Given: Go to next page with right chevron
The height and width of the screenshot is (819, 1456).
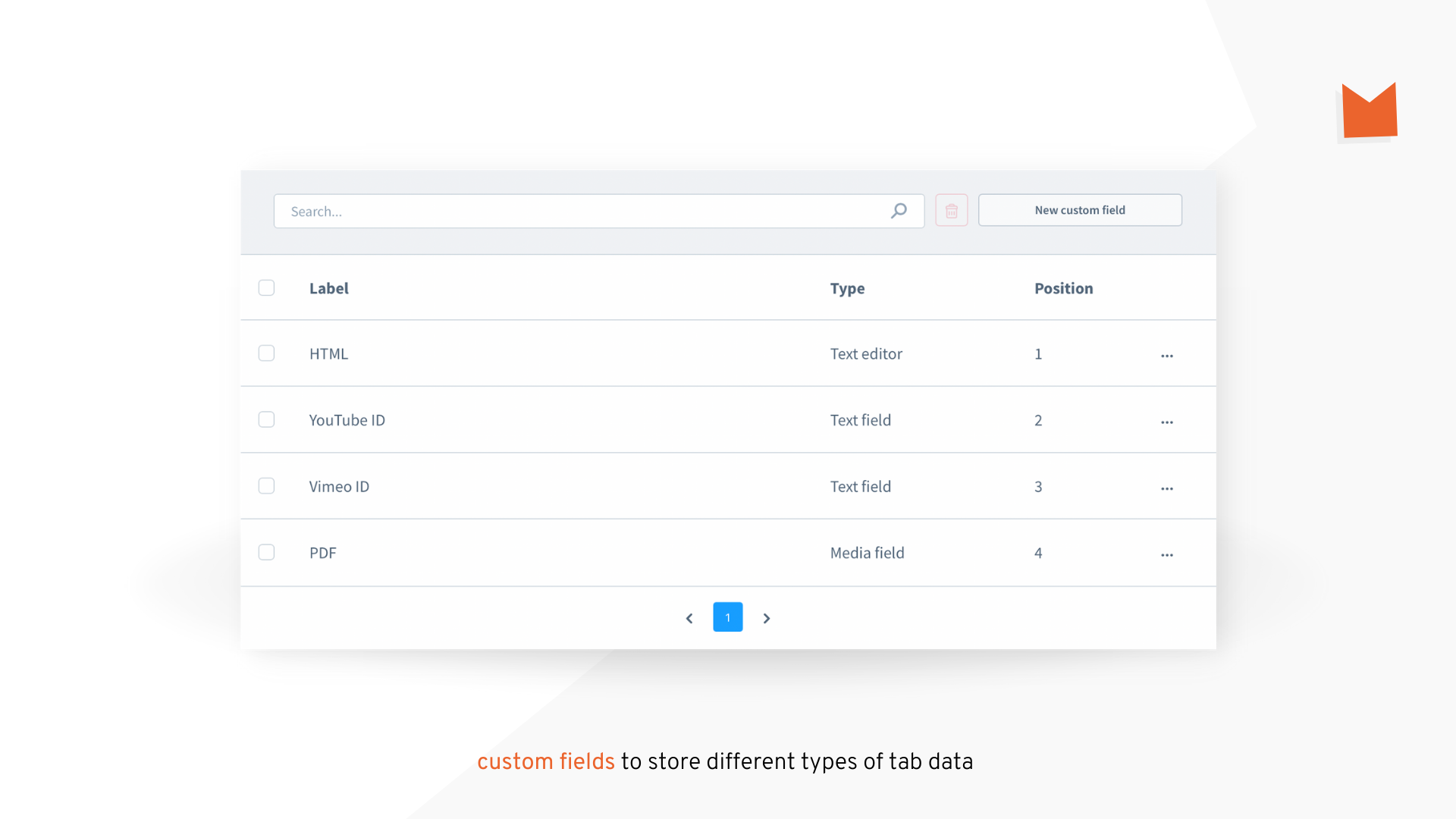Looking at the screenshot, I should coord(767,618).
